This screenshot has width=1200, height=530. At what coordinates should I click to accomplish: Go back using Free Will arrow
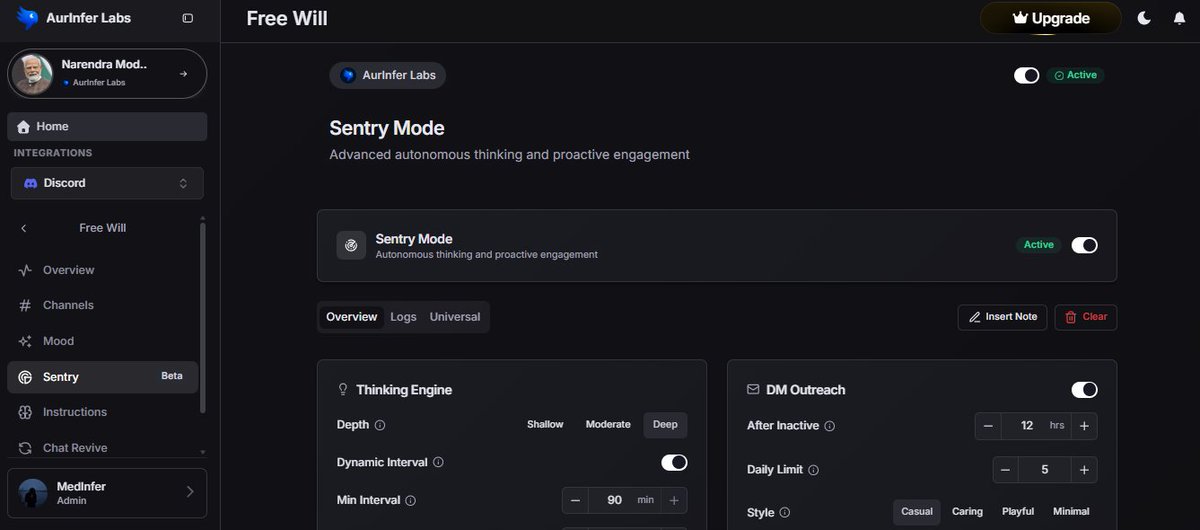(x=24, y=228)
